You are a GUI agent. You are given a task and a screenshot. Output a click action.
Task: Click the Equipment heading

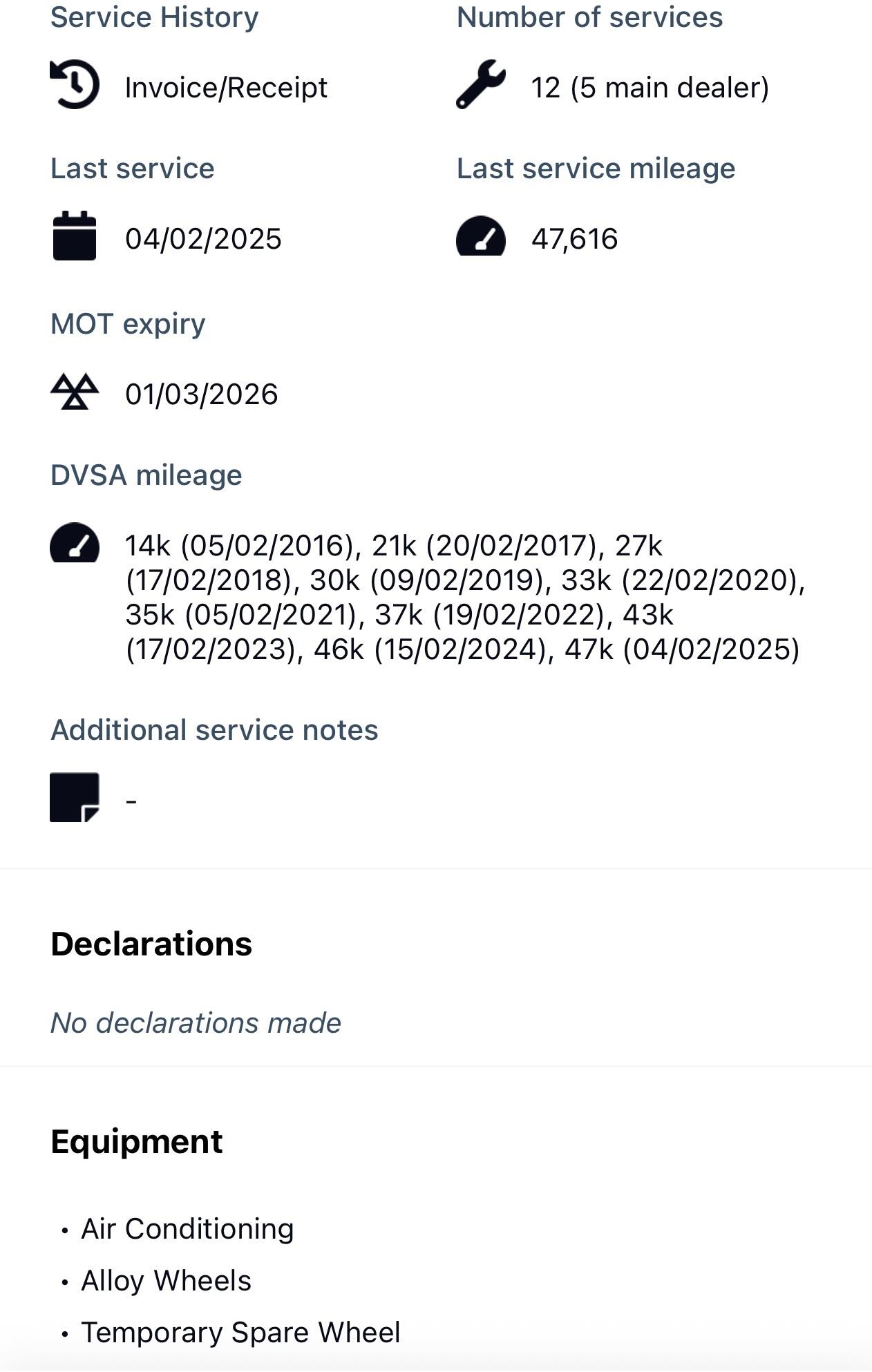click(x=137, y=1141)
